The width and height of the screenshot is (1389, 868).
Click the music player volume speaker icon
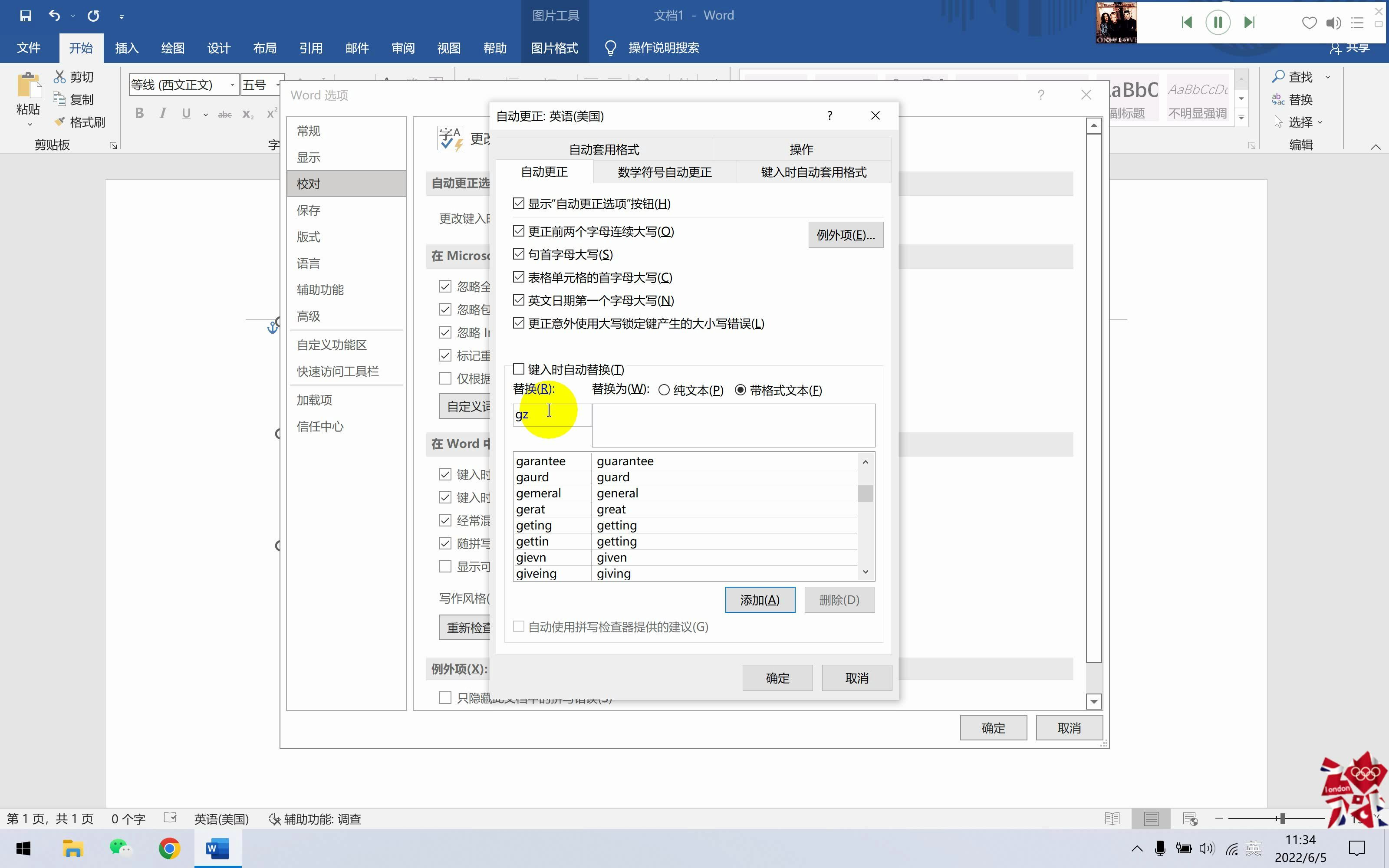click(1333, 23)
